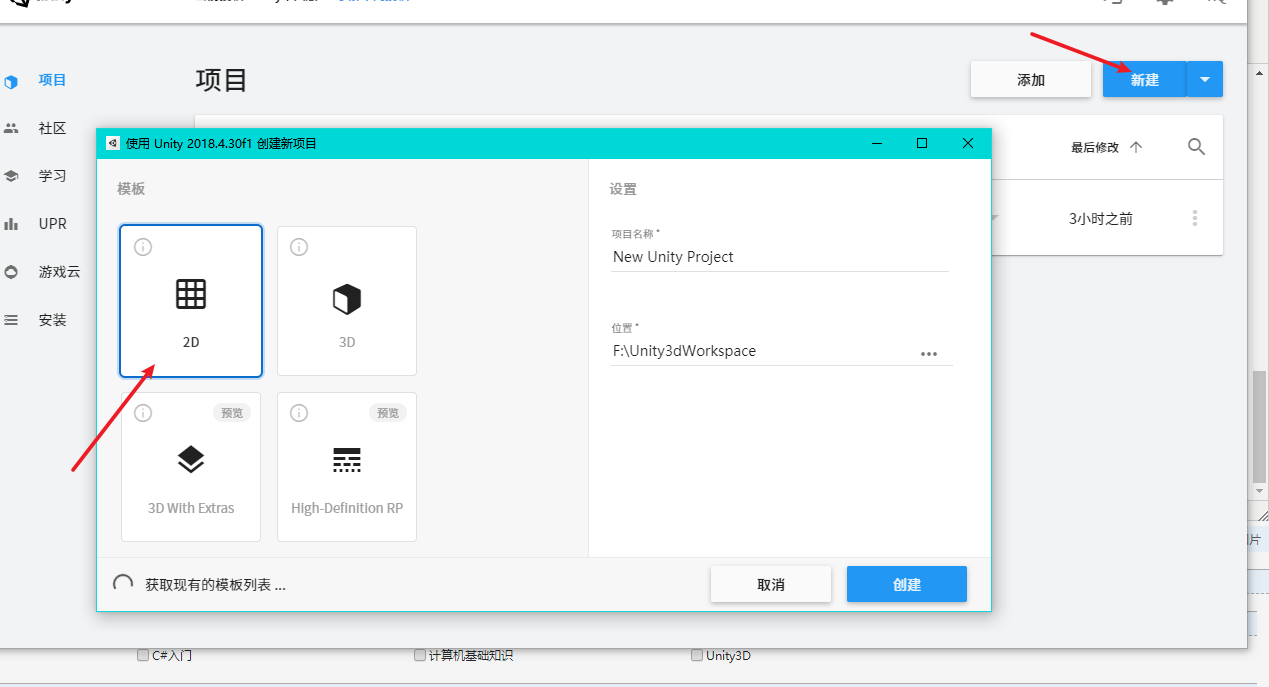This screenshot has height=687, width=1269.
Task: Toggle sort direction arrow next to 最后修改
Action: click(1135, 147)
